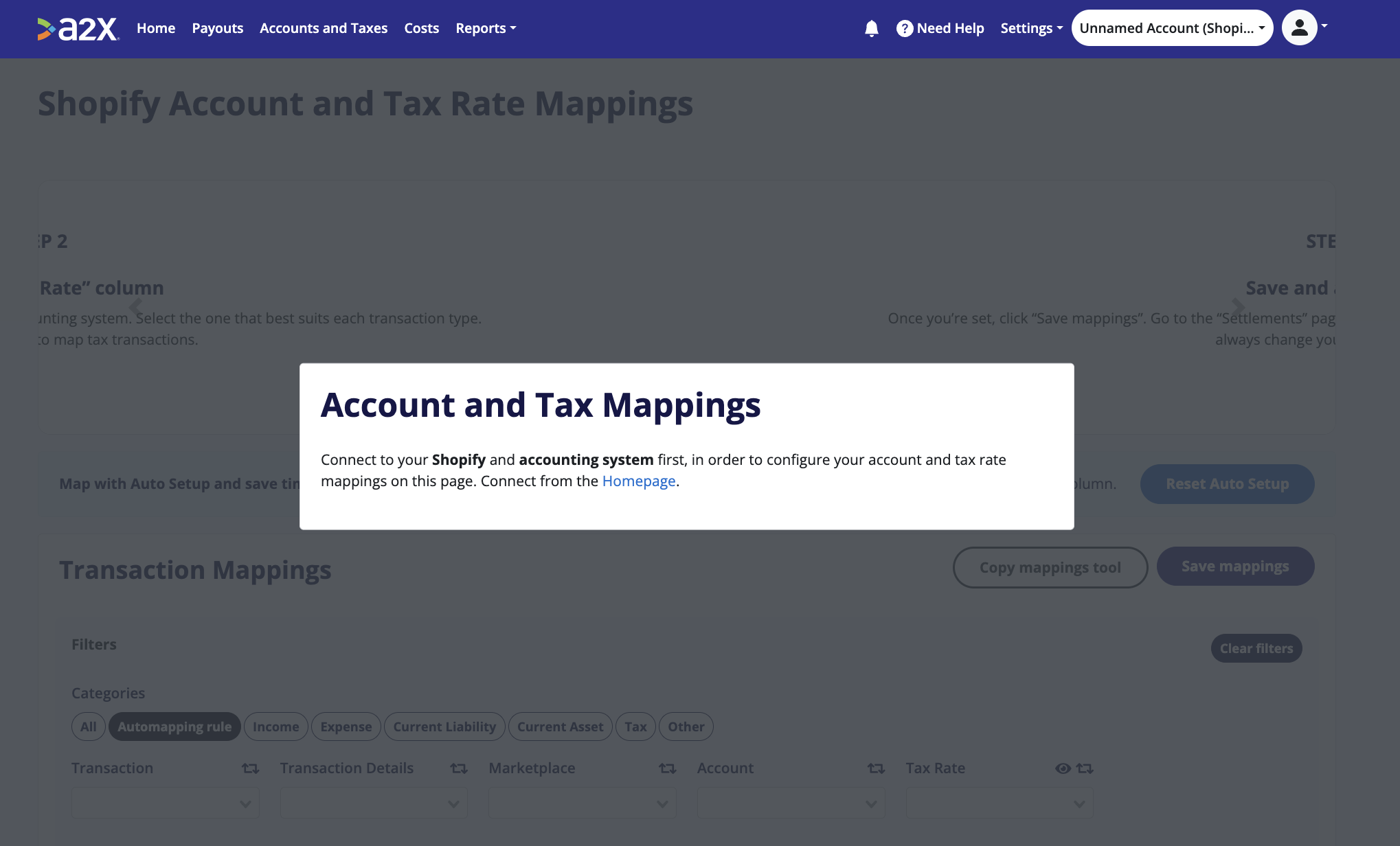
Task: Open the Settings dropdown menu
Action: pyautogui.click(x=1031, y=28)
